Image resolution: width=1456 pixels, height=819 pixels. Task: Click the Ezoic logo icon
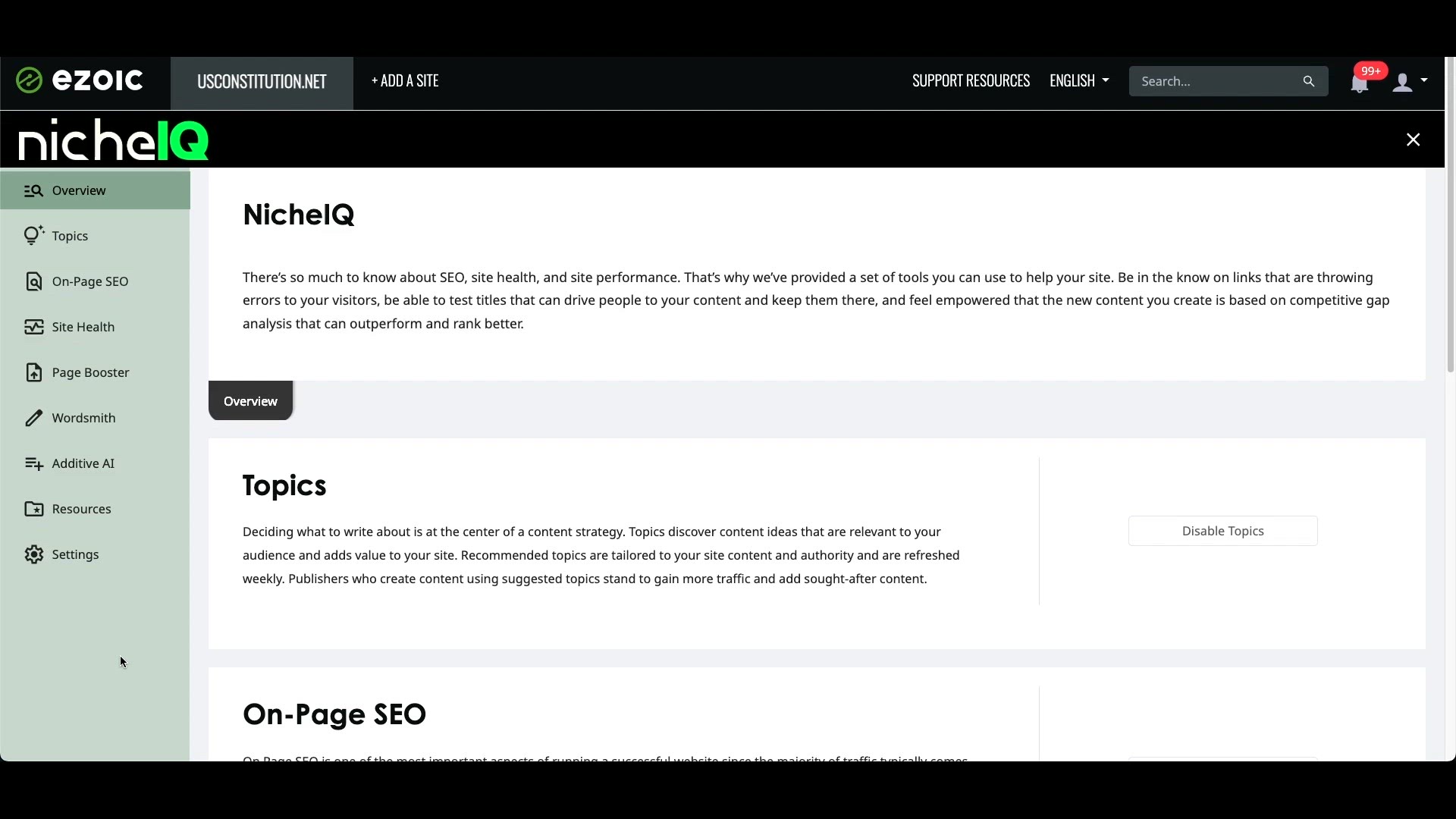tap(29, 80)
